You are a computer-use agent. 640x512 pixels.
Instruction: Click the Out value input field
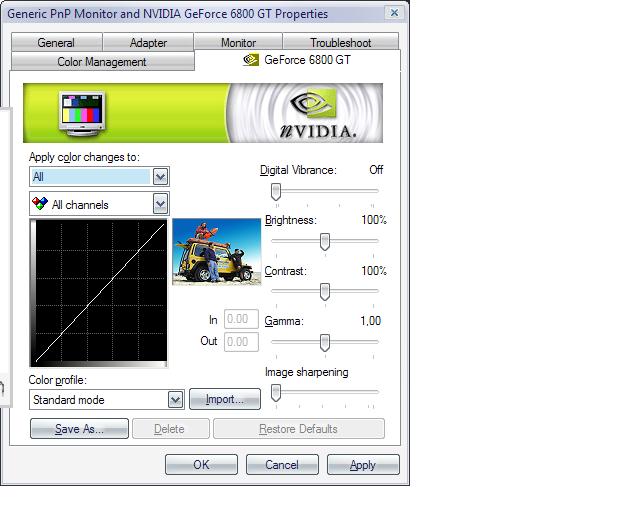(x=241, y=341)
